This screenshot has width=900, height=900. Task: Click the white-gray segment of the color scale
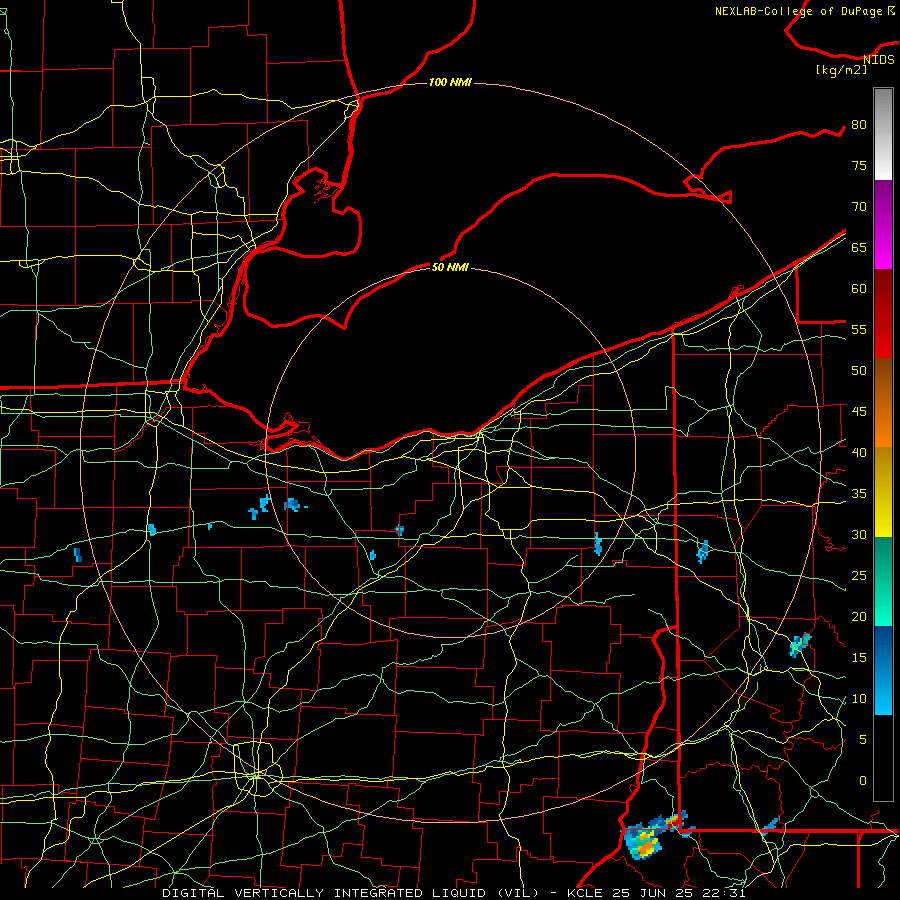(x=883, y=134)
